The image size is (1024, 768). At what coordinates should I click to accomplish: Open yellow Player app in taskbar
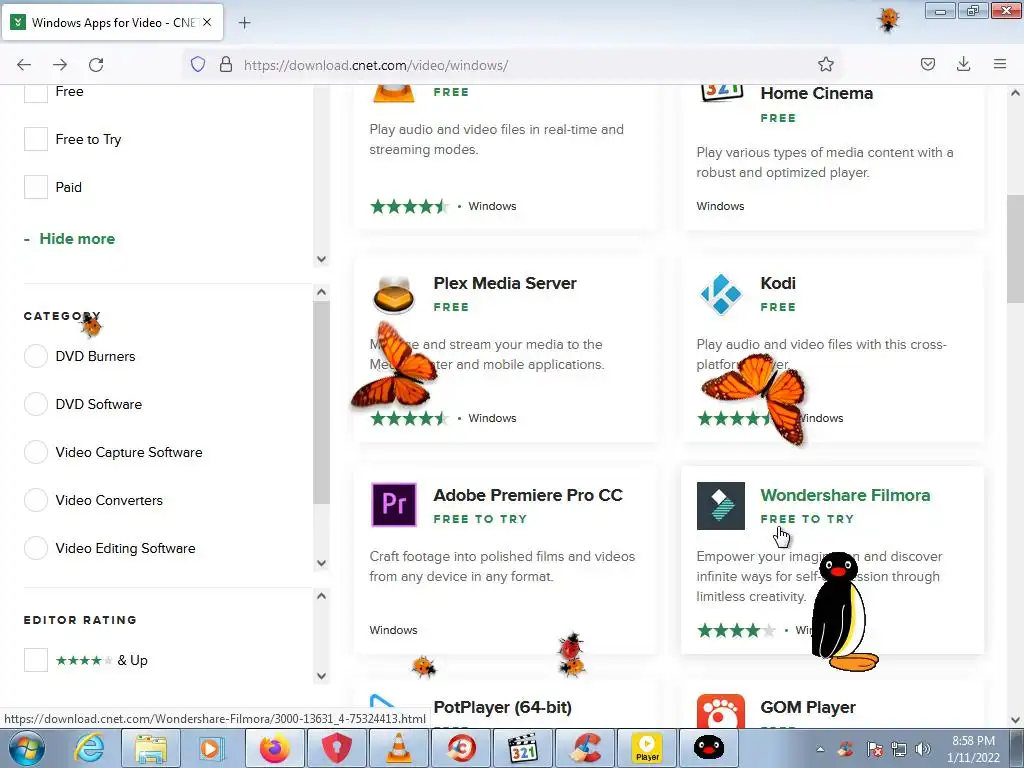647,748
